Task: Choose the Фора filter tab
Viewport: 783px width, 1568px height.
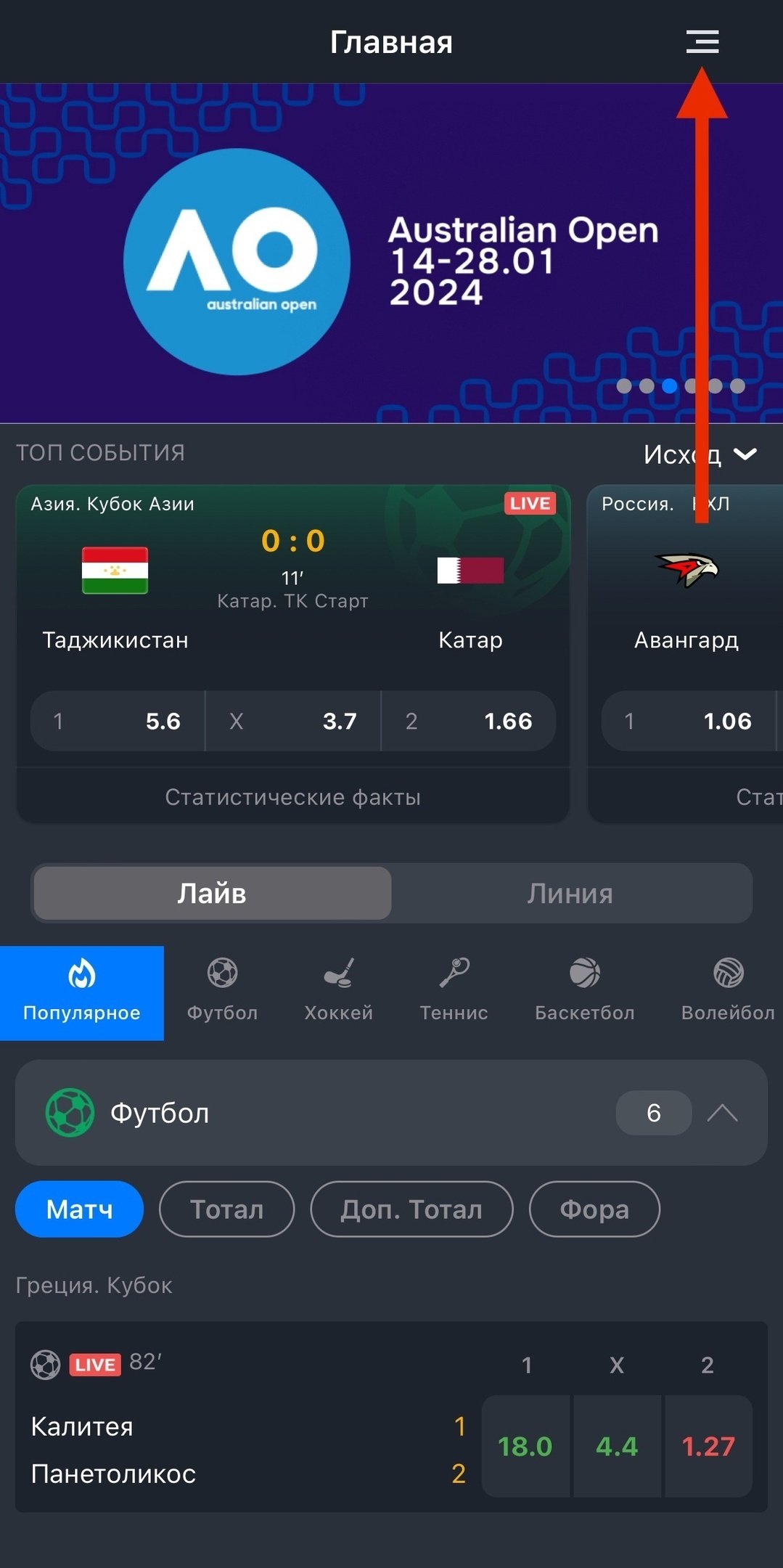Action: (x=594, y=1209)
